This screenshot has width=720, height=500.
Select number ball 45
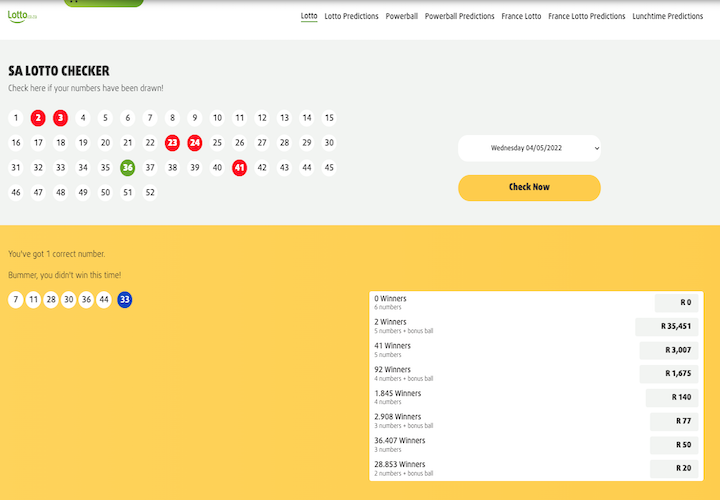(329, 168)
